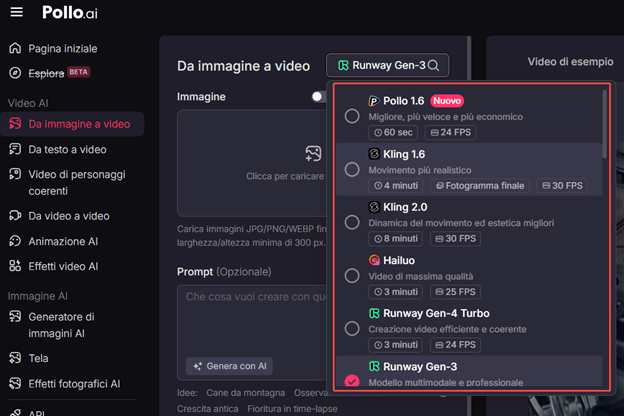624x416 pixels.
Task: Click the Da immagine a video sidebar icon
Action: [15, 124]
